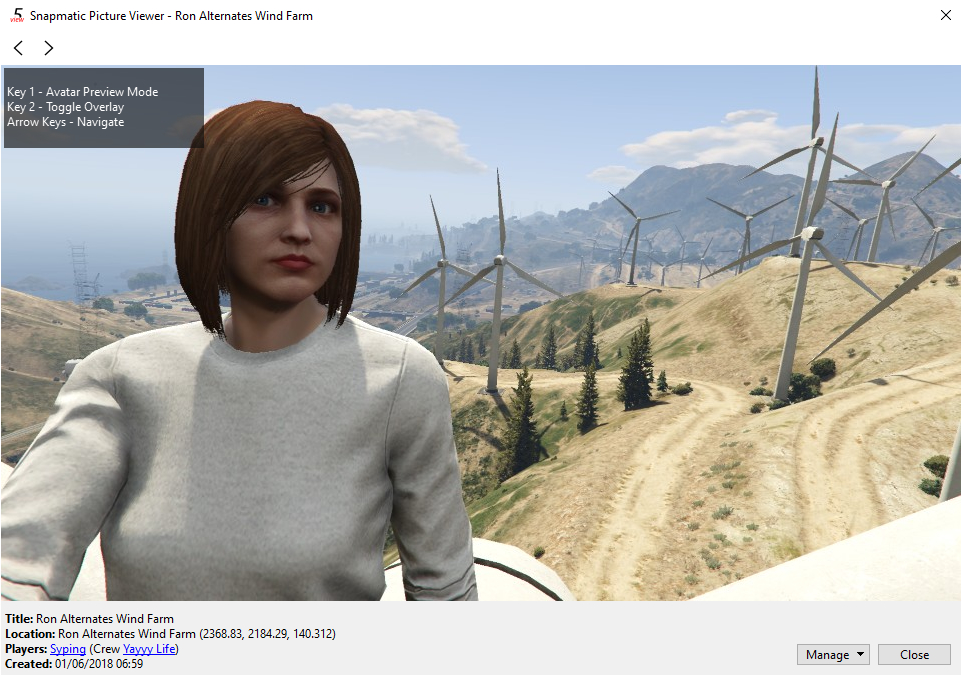Screen dimensions: 962x676
Task: Close the Picture Viewer window
Action: click(945, 15)
